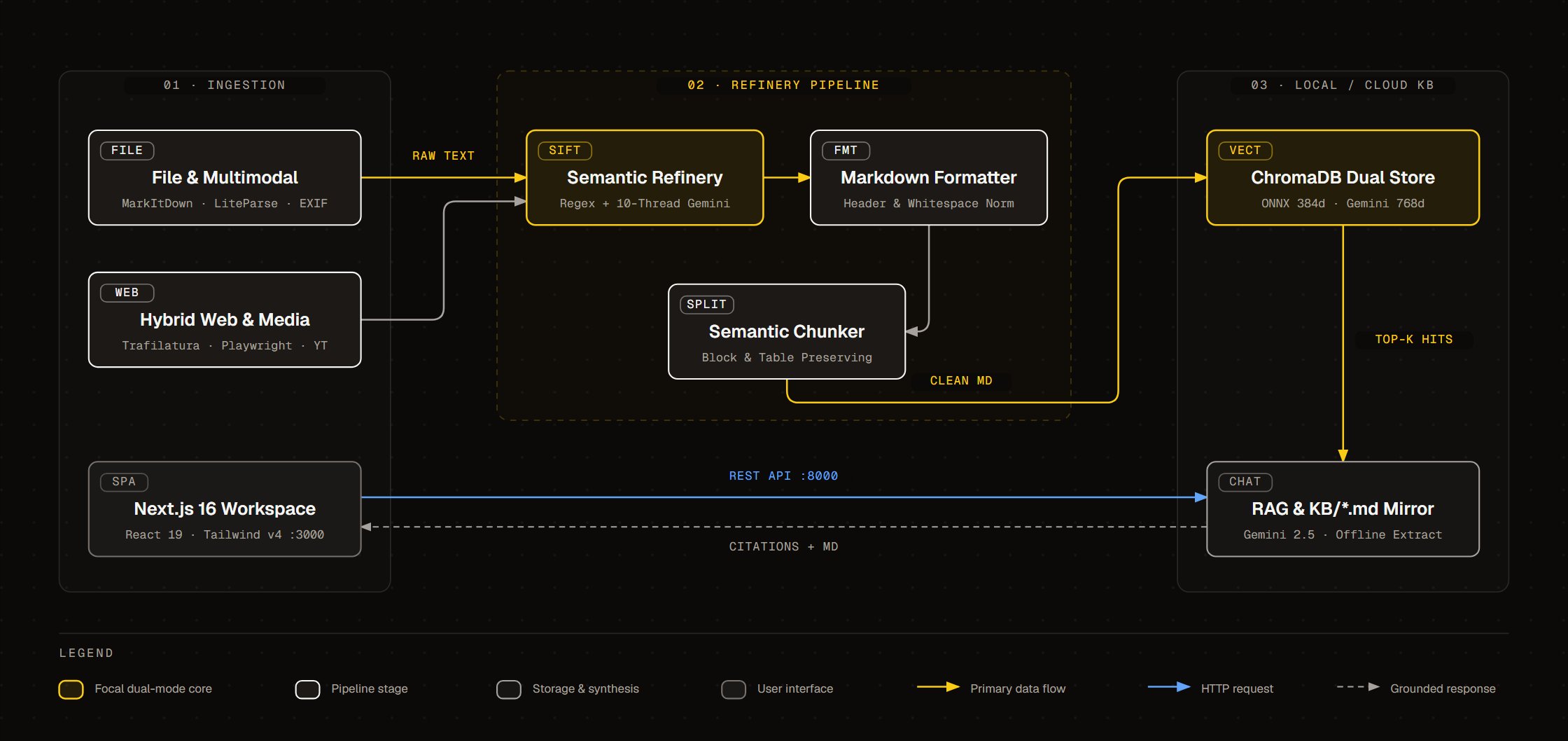The image size is (1568, 741).
Task: Click the "TOP-K HITS" edge label
Action: click(x=1414, y=340)
